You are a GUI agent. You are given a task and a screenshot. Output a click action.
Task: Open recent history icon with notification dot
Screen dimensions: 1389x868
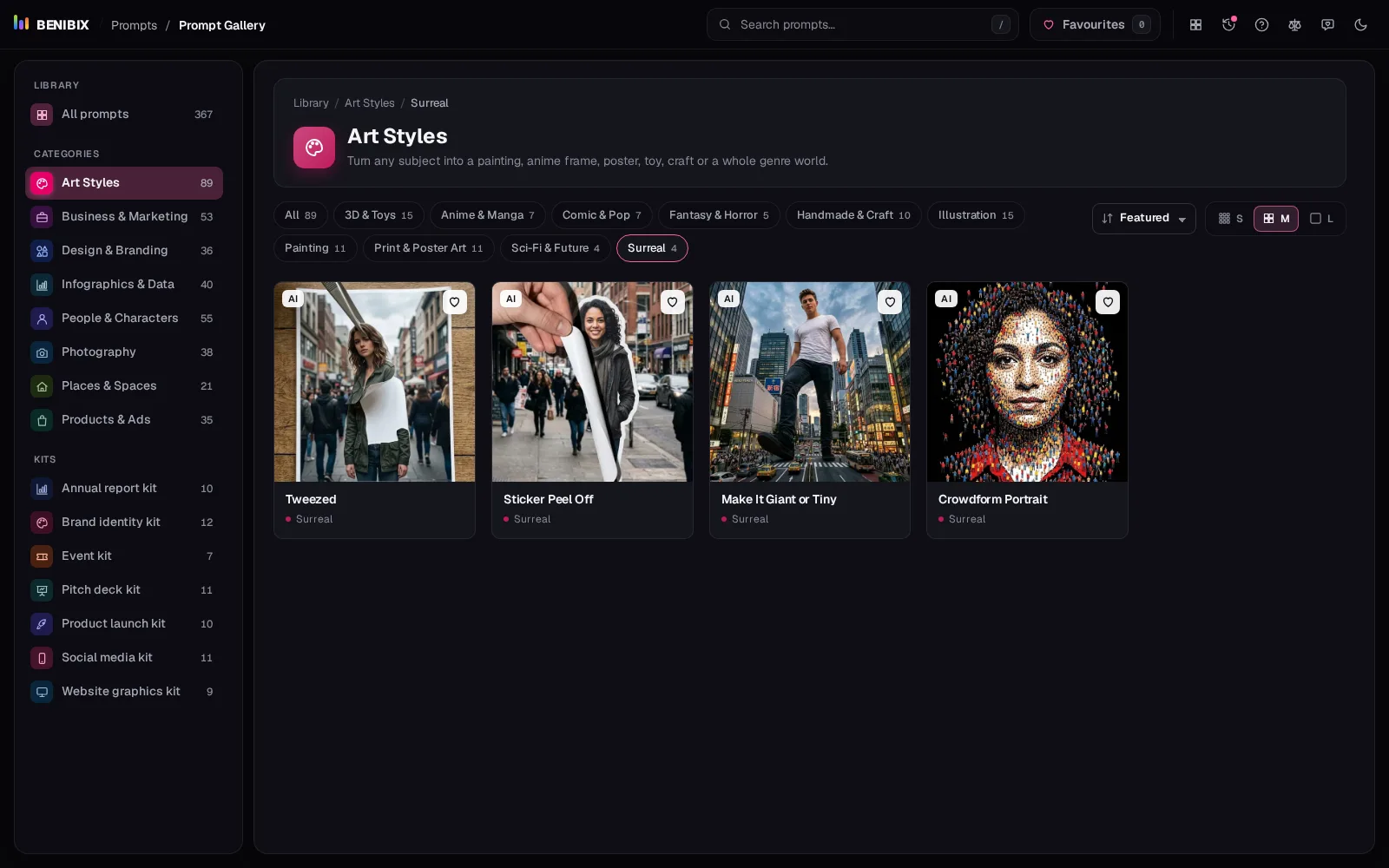pos(1228,24)
